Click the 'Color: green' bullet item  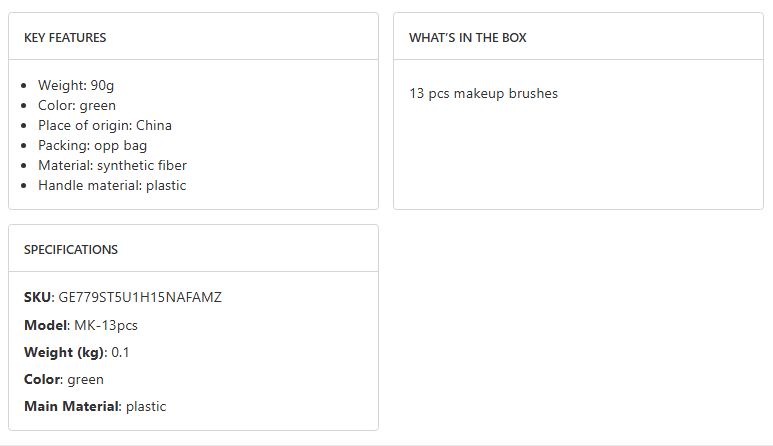coord(77,106)
